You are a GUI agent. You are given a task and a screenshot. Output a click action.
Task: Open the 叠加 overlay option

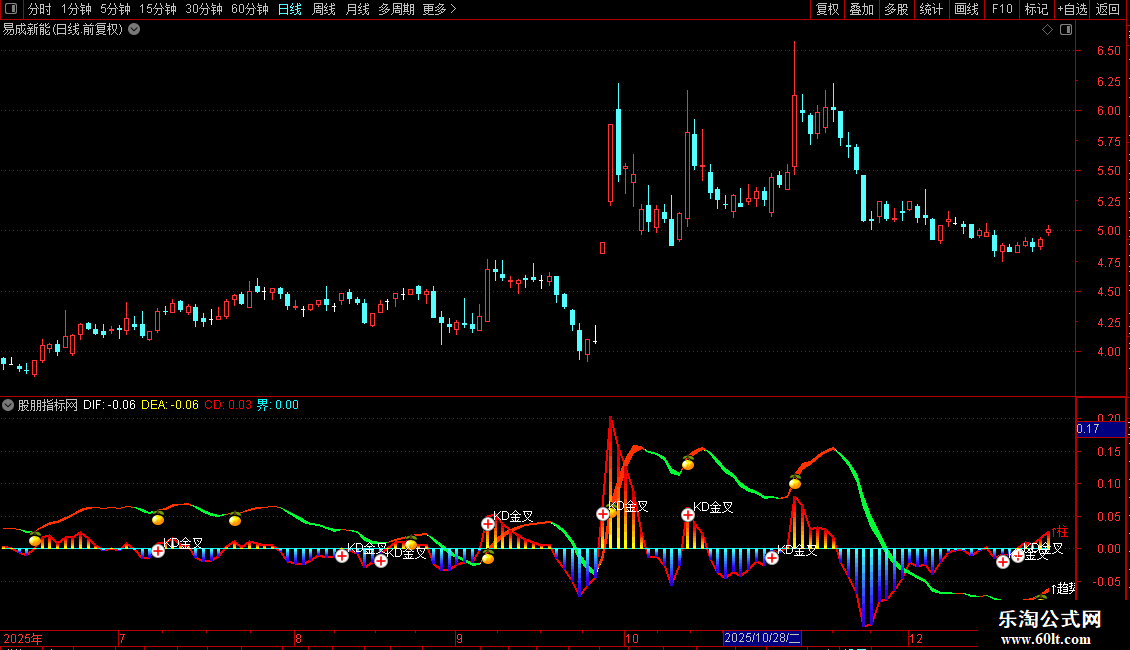point(861,9)
